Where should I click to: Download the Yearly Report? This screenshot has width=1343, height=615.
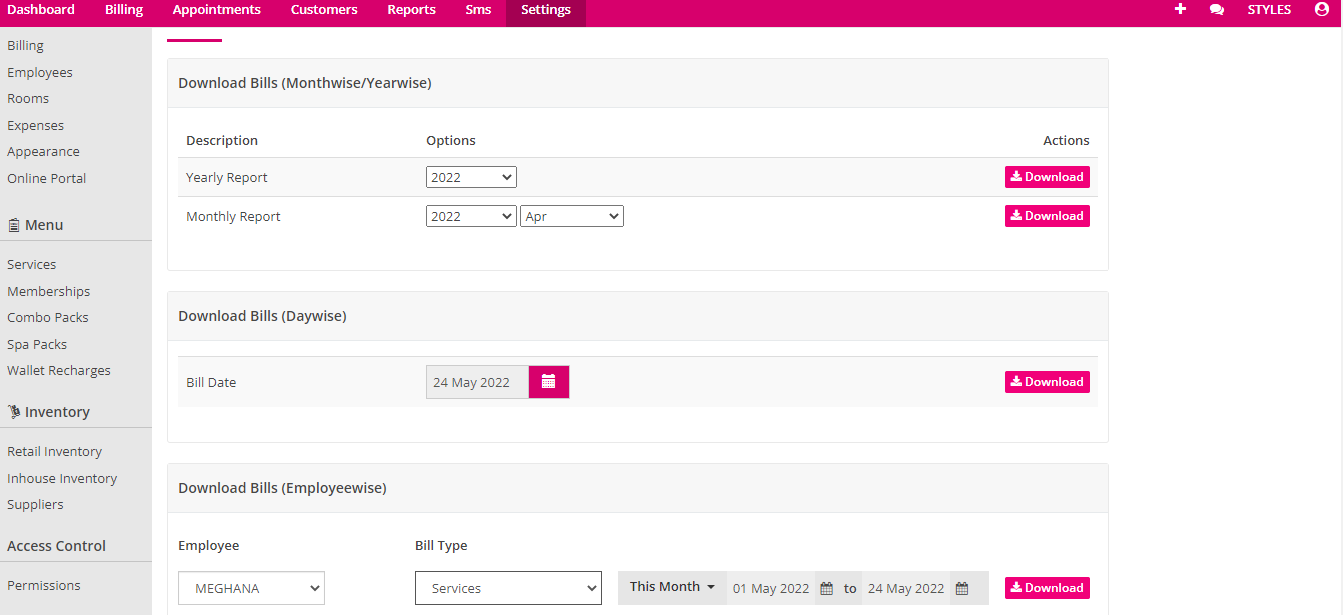[1047, 177]
